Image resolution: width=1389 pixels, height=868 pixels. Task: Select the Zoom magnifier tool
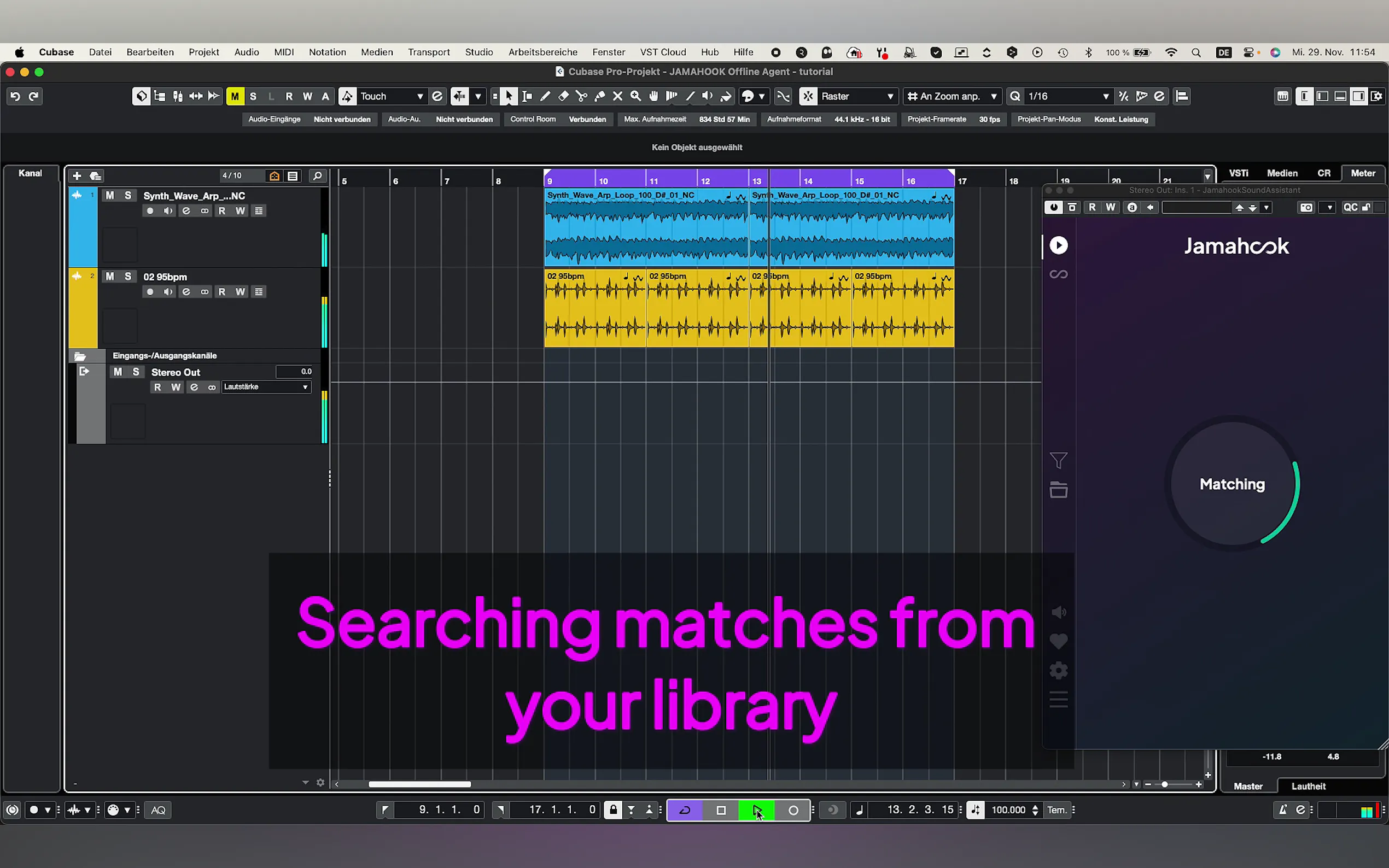[x=635, y=96]
